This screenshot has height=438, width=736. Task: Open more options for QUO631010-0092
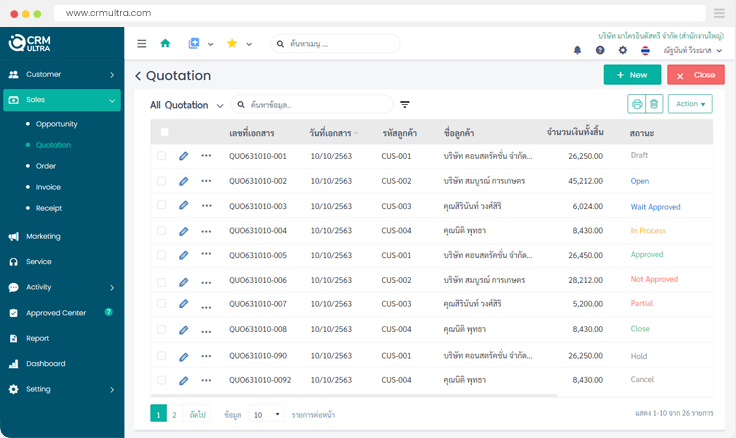pyautogui.click(x=206, y=380)
